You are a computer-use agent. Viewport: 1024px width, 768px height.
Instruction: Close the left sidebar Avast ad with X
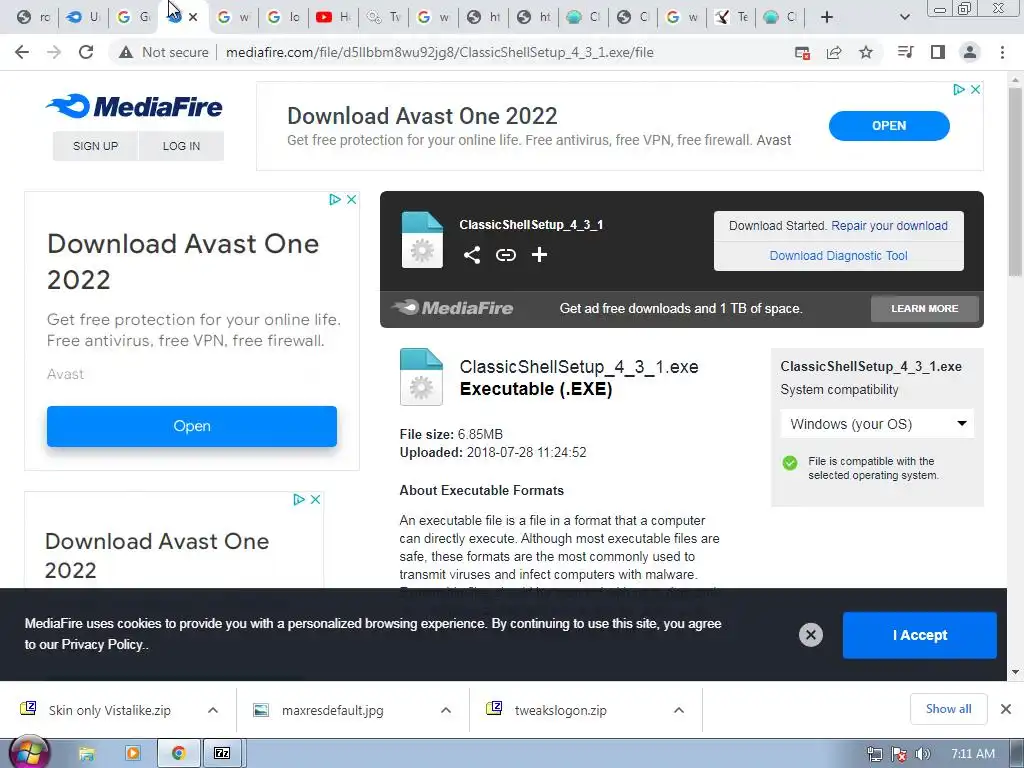(351, 199)
